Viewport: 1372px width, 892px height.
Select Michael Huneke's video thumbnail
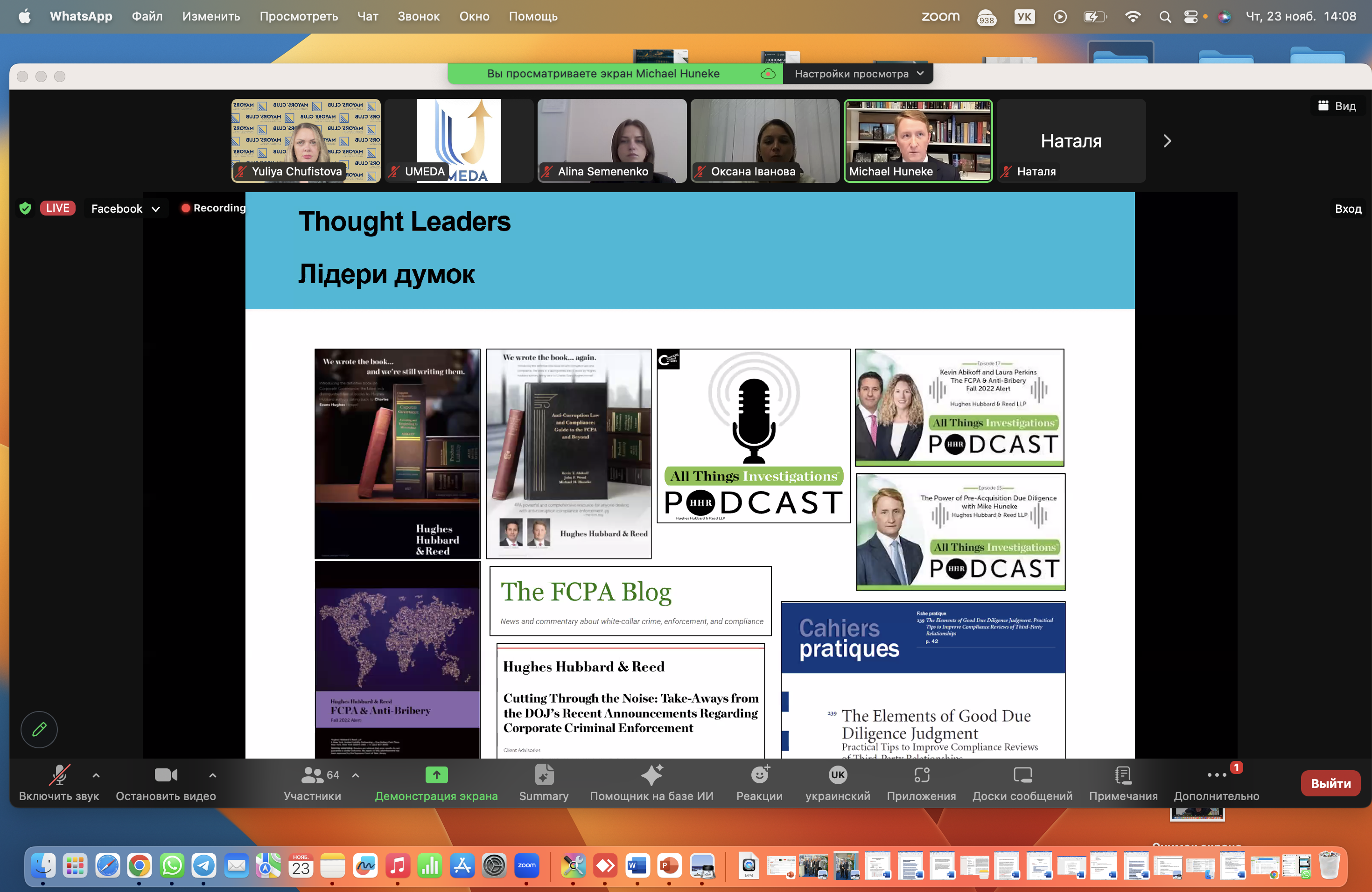coord(918,140)
